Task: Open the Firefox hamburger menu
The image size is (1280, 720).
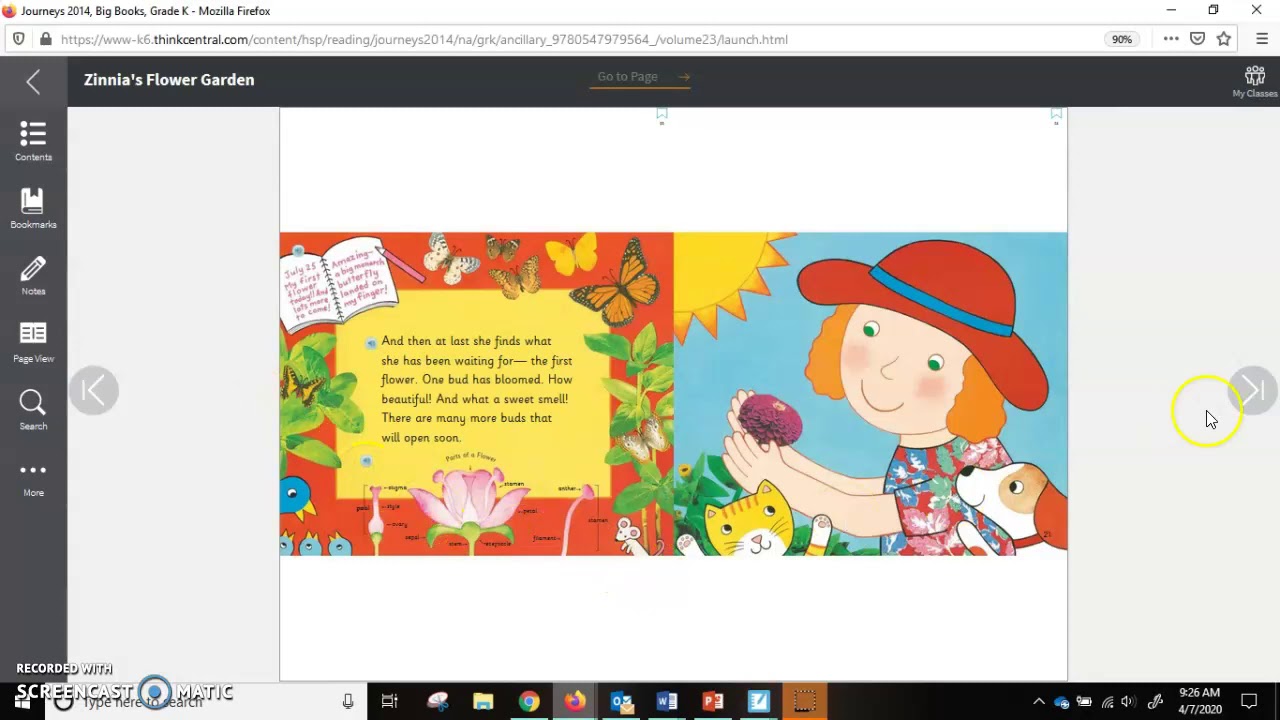Action: [1262, 39]
